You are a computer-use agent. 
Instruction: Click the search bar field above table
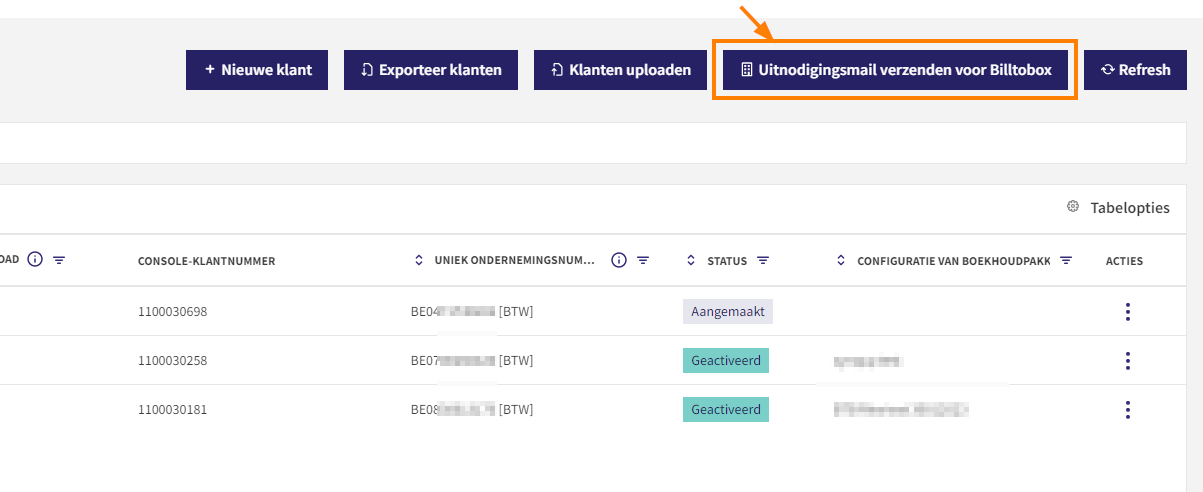(593, 143)
